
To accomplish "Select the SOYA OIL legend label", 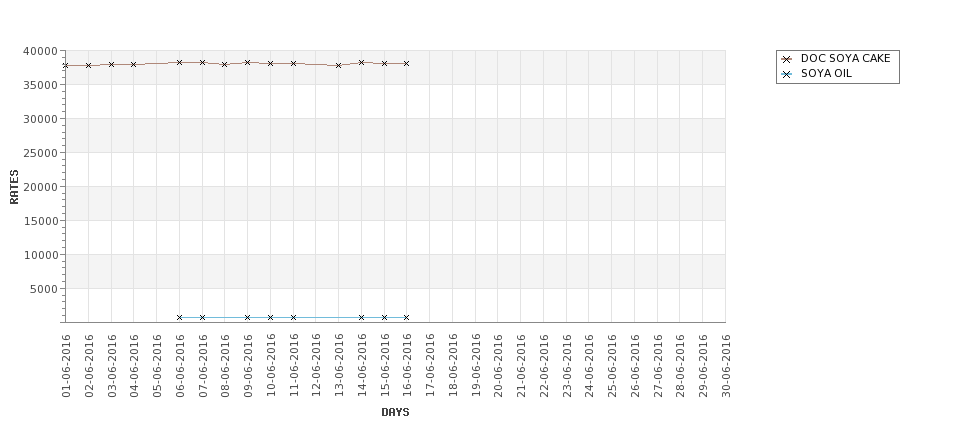I will click(826, 74).
